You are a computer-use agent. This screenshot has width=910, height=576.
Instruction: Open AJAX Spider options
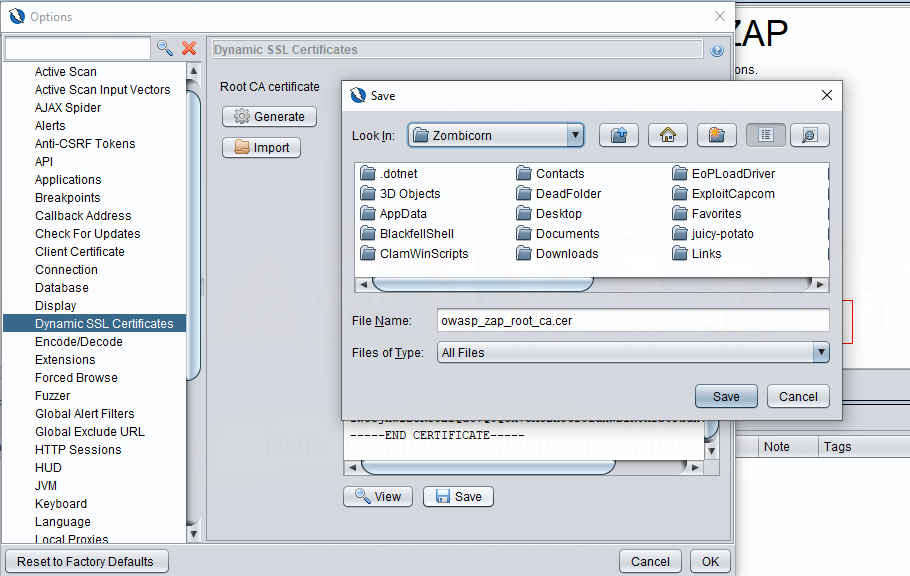[68, 108]
